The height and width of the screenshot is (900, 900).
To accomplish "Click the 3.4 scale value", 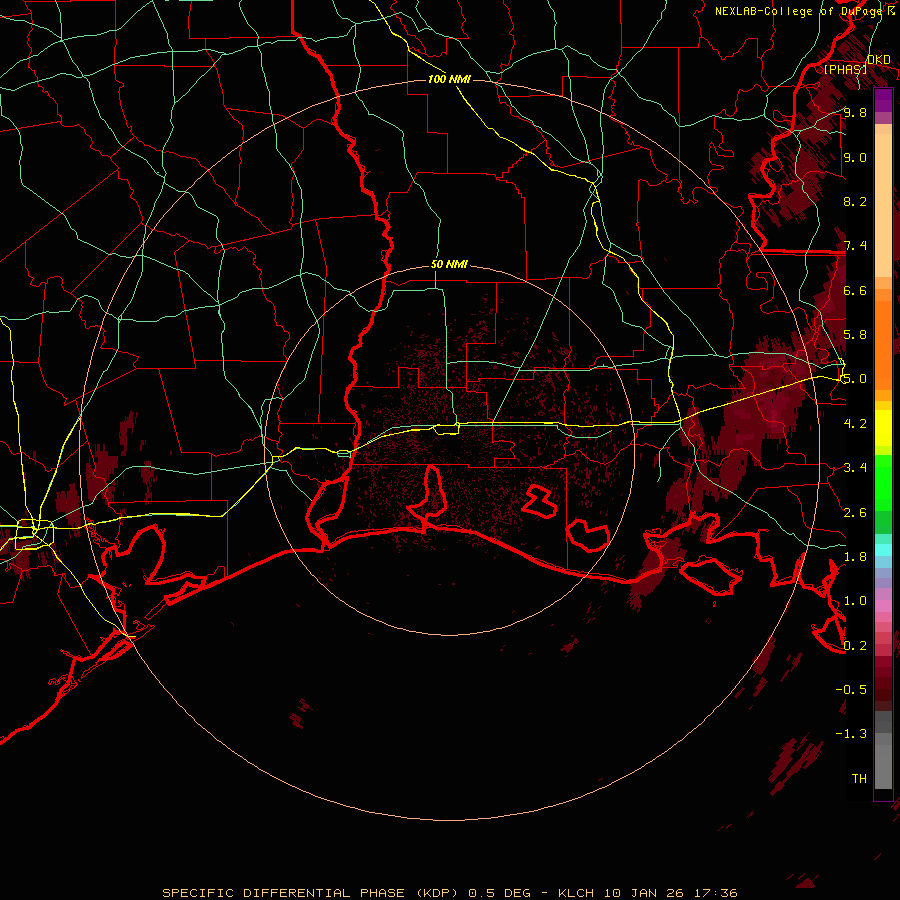I will 855,468.
